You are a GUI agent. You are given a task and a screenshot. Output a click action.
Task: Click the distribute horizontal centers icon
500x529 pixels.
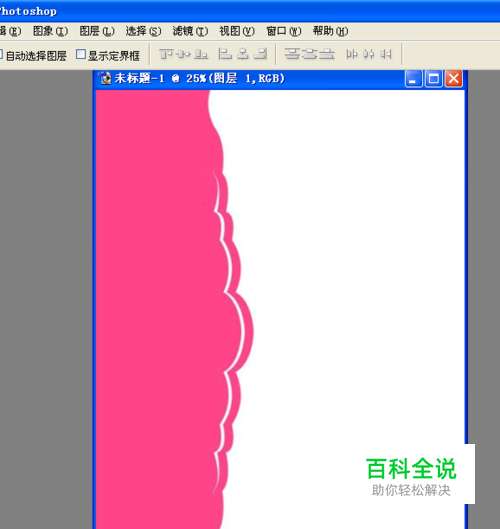[369, 54]
